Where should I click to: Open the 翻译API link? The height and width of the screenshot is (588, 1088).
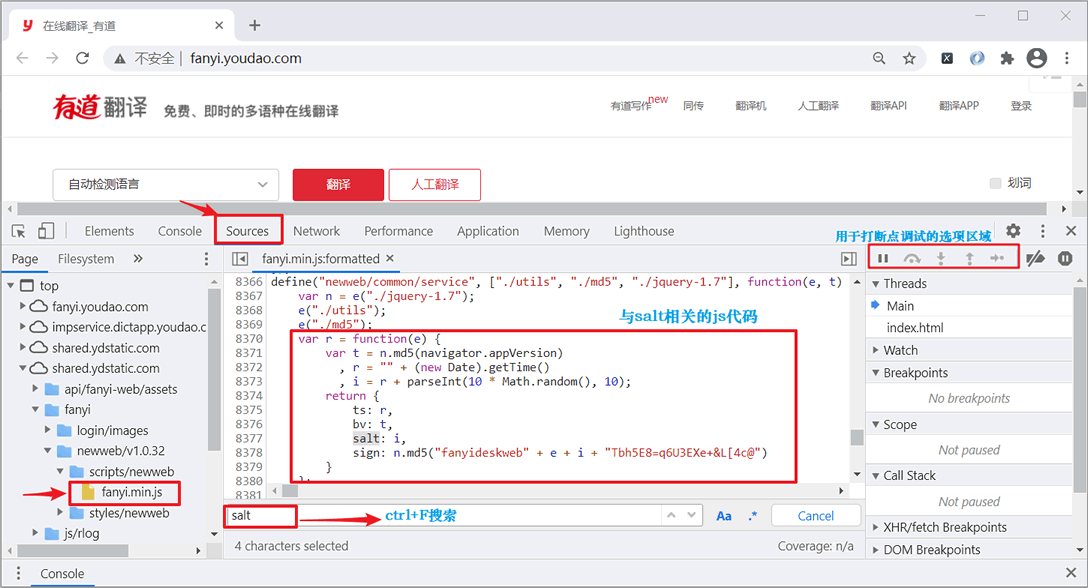pos(888,106)
